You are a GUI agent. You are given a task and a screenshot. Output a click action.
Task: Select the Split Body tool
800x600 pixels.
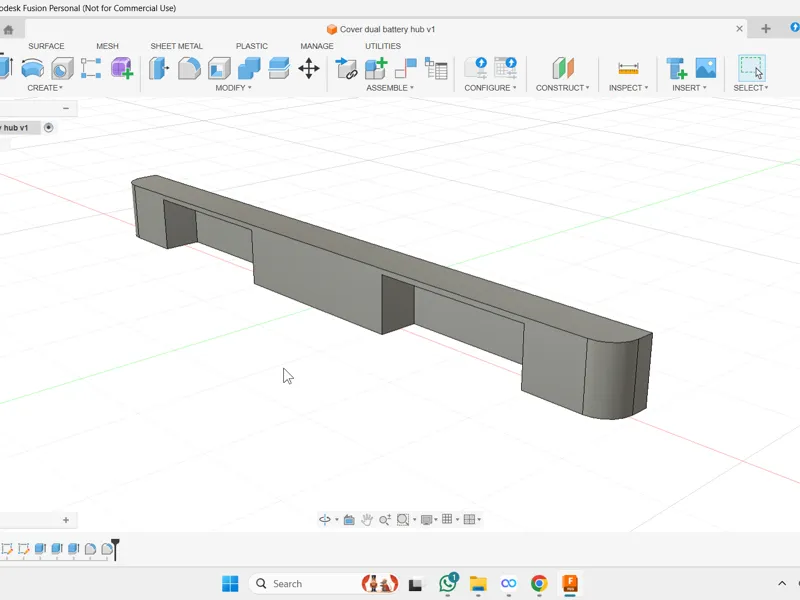(x=279, y=68)
